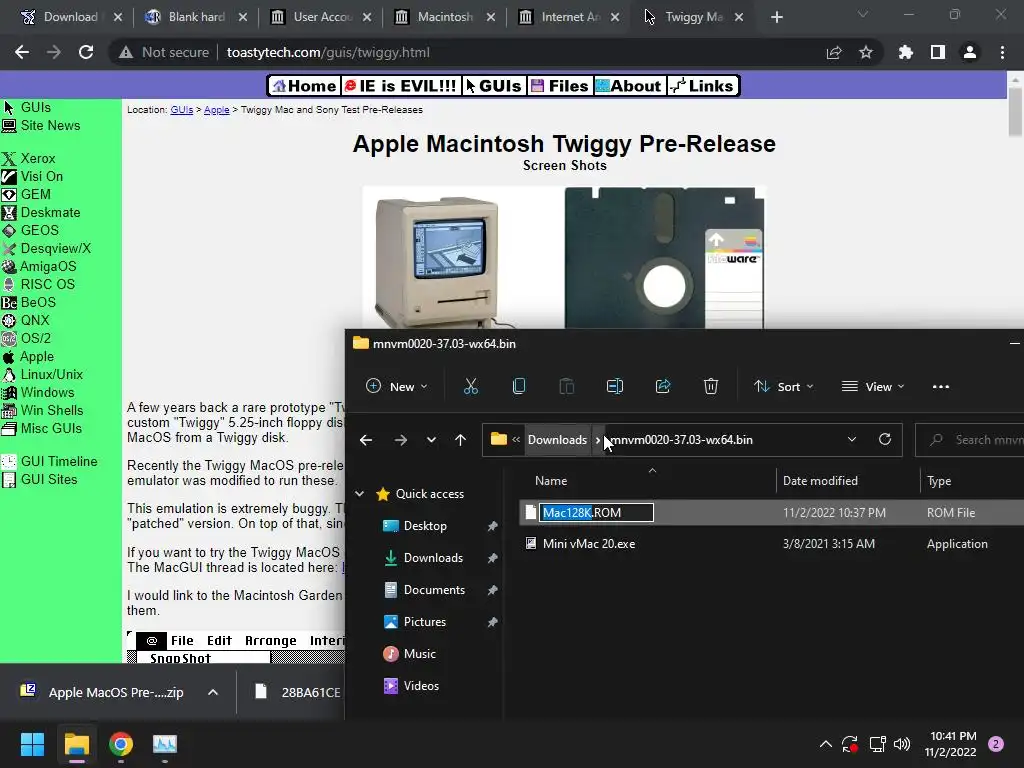Click the Chrome address bar URL
1024x768 pixels.
click(x=328, y=52)
